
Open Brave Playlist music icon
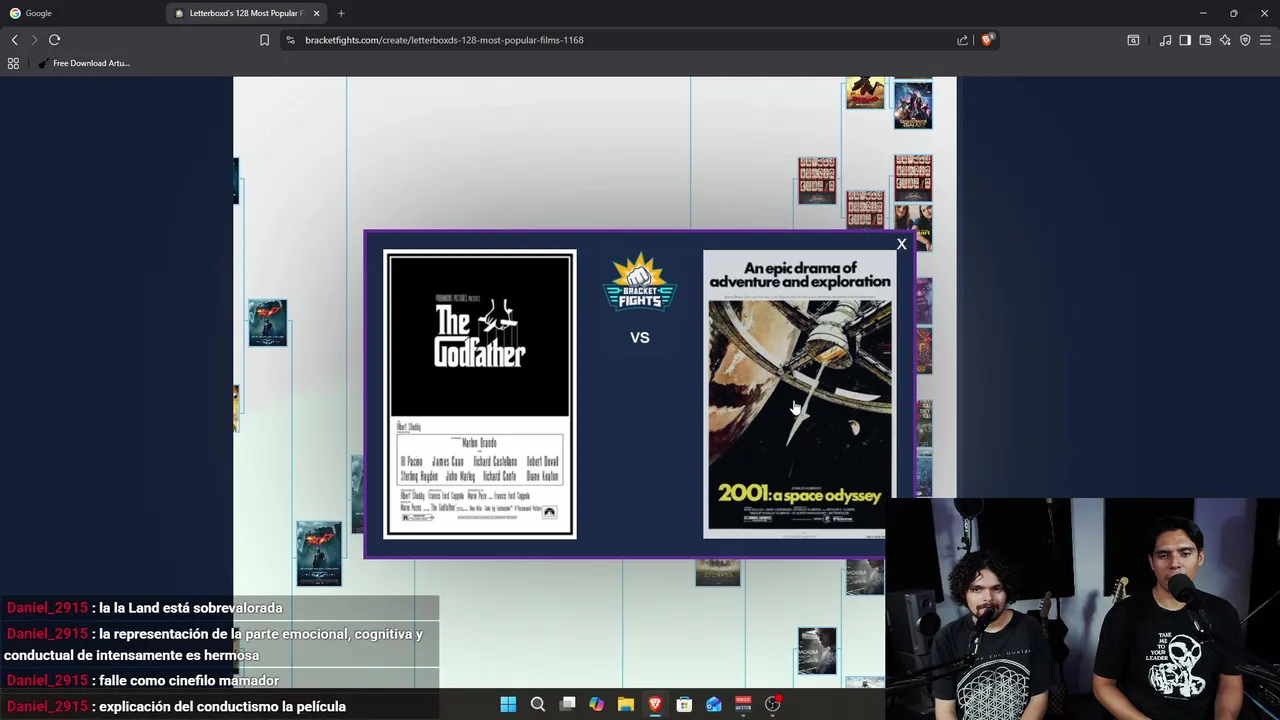point(1165,40)
